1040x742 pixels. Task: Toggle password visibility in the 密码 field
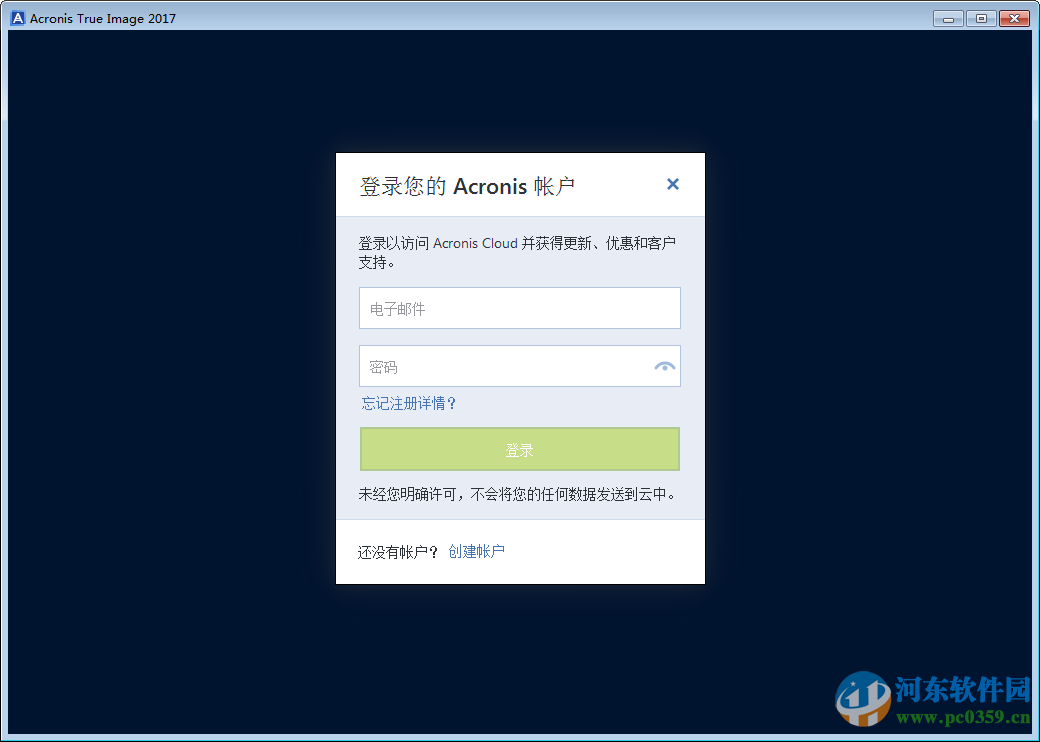point(663,366)
